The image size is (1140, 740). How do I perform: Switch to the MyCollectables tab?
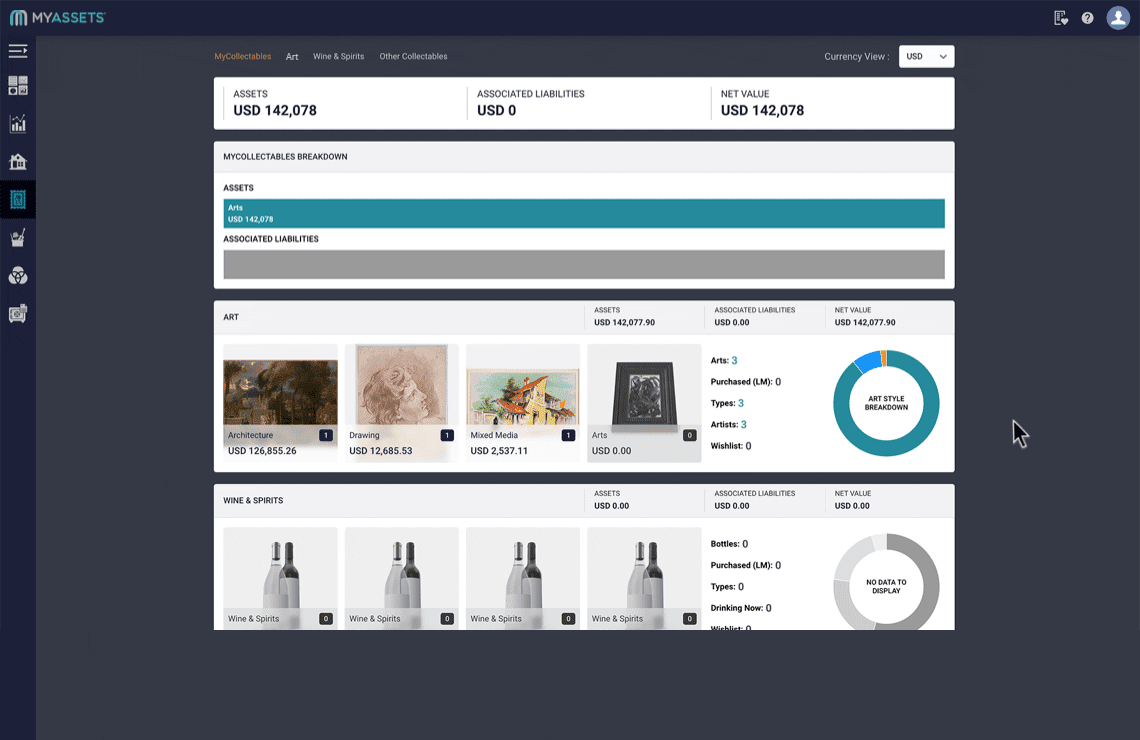pos(242,57)
